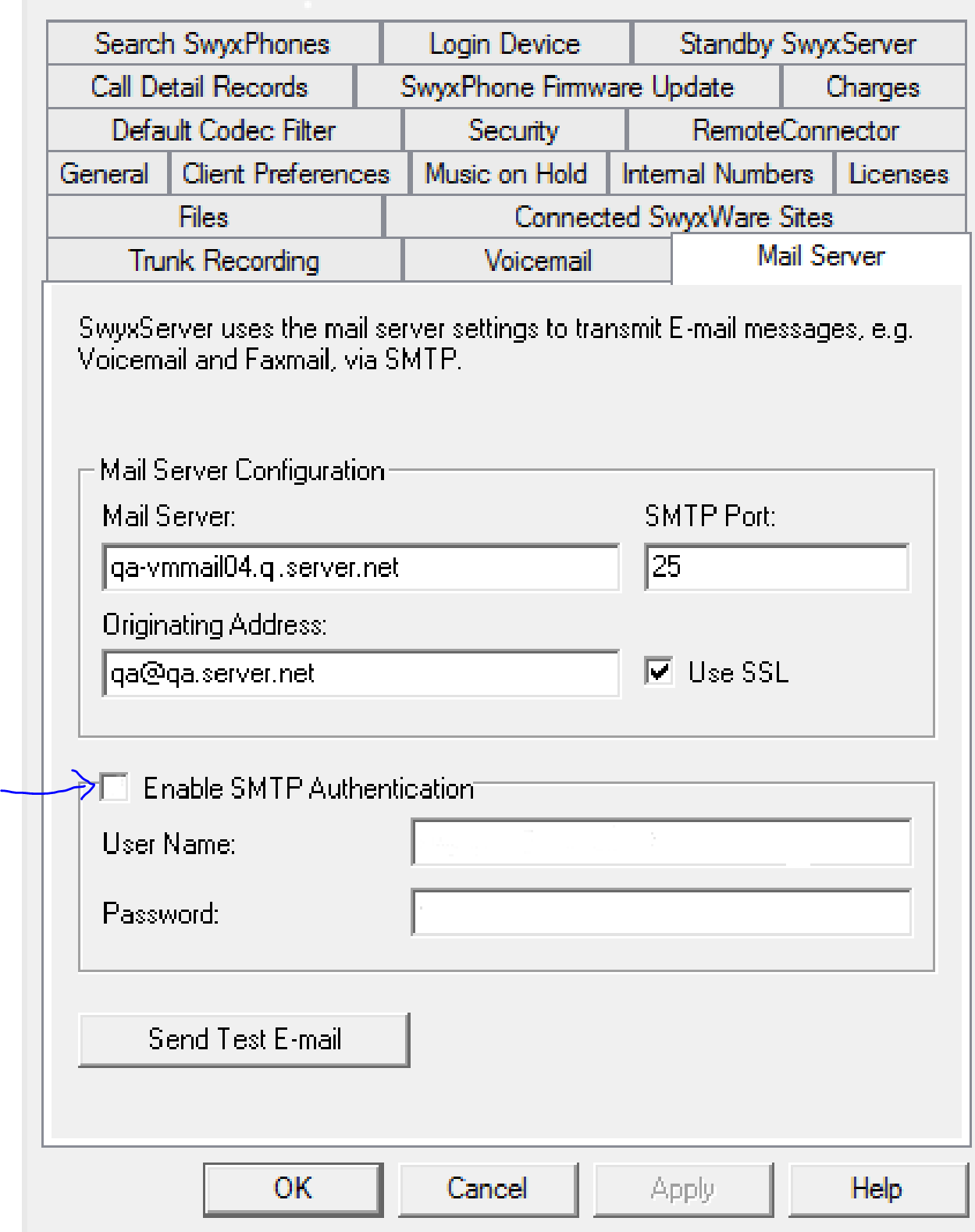Open the Charges tab
This screenshot has width=975, height=1232.
tap(873, 87)
